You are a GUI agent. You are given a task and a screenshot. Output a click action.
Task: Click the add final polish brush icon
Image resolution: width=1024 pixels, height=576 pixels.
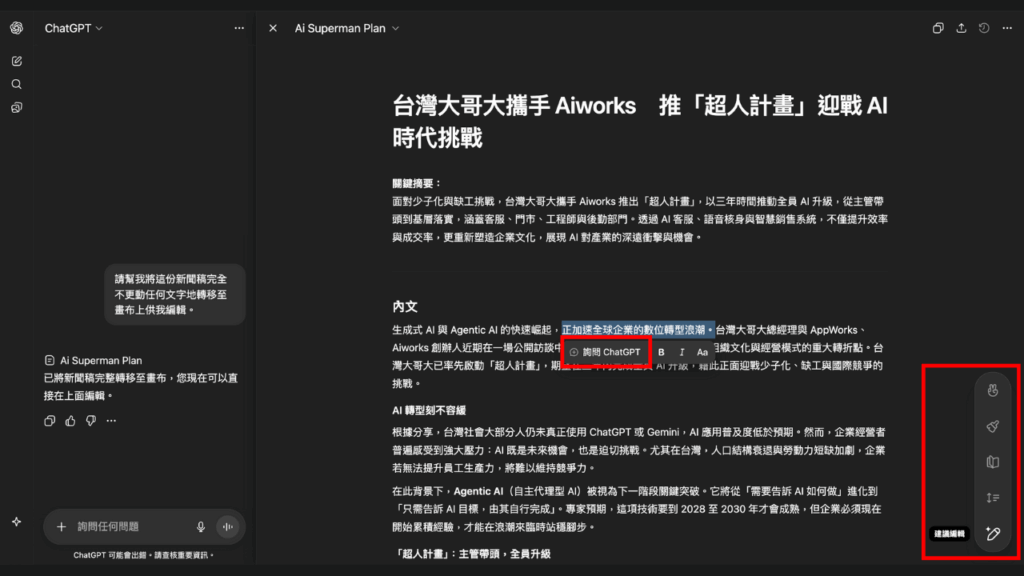[994, 425]
